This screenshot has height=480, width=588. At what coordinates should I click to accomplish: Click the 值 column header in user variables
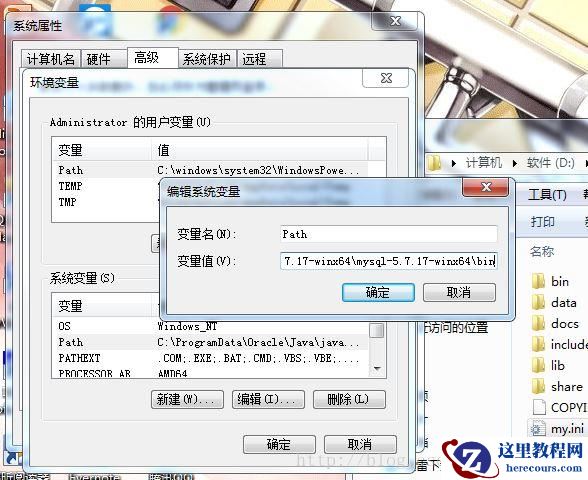[x=260, y=150]
